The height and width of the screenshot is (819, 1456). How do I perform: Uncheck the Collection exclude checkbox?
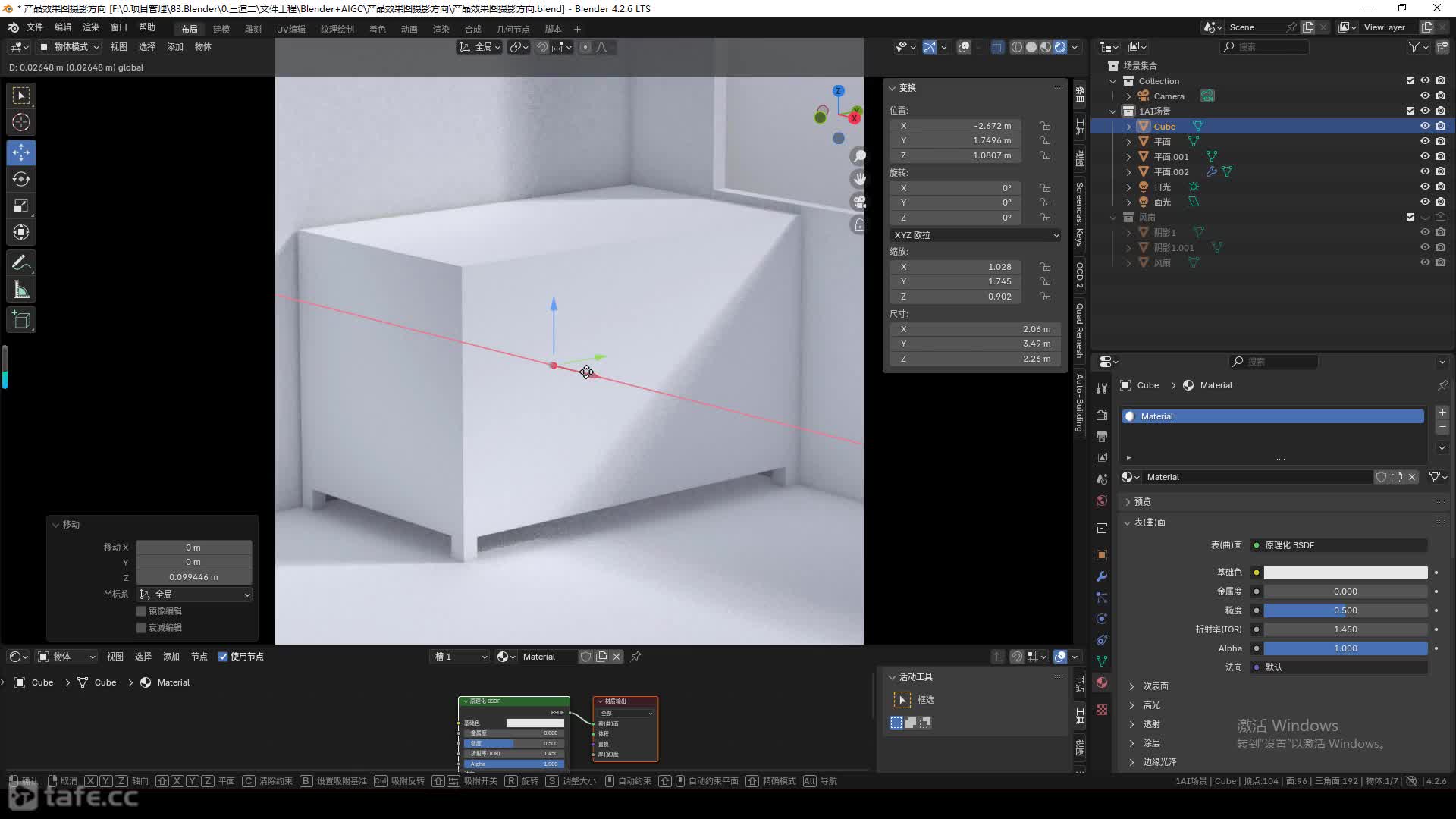pyautogui.click(x=1410, y=80)
